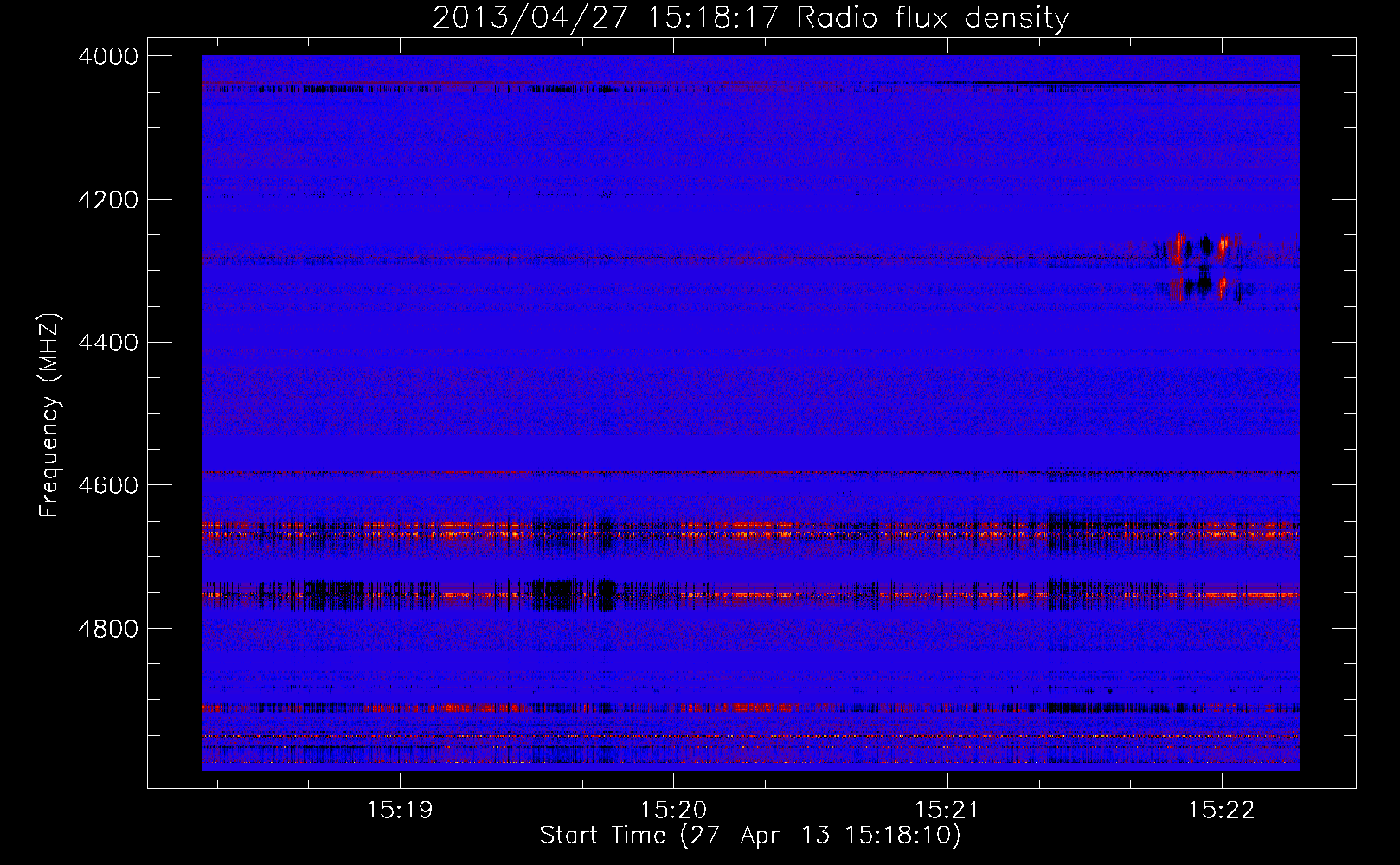1400x865 pixels.
Task: Click the 4800 frequency tick label
Action: click(108, 629)
